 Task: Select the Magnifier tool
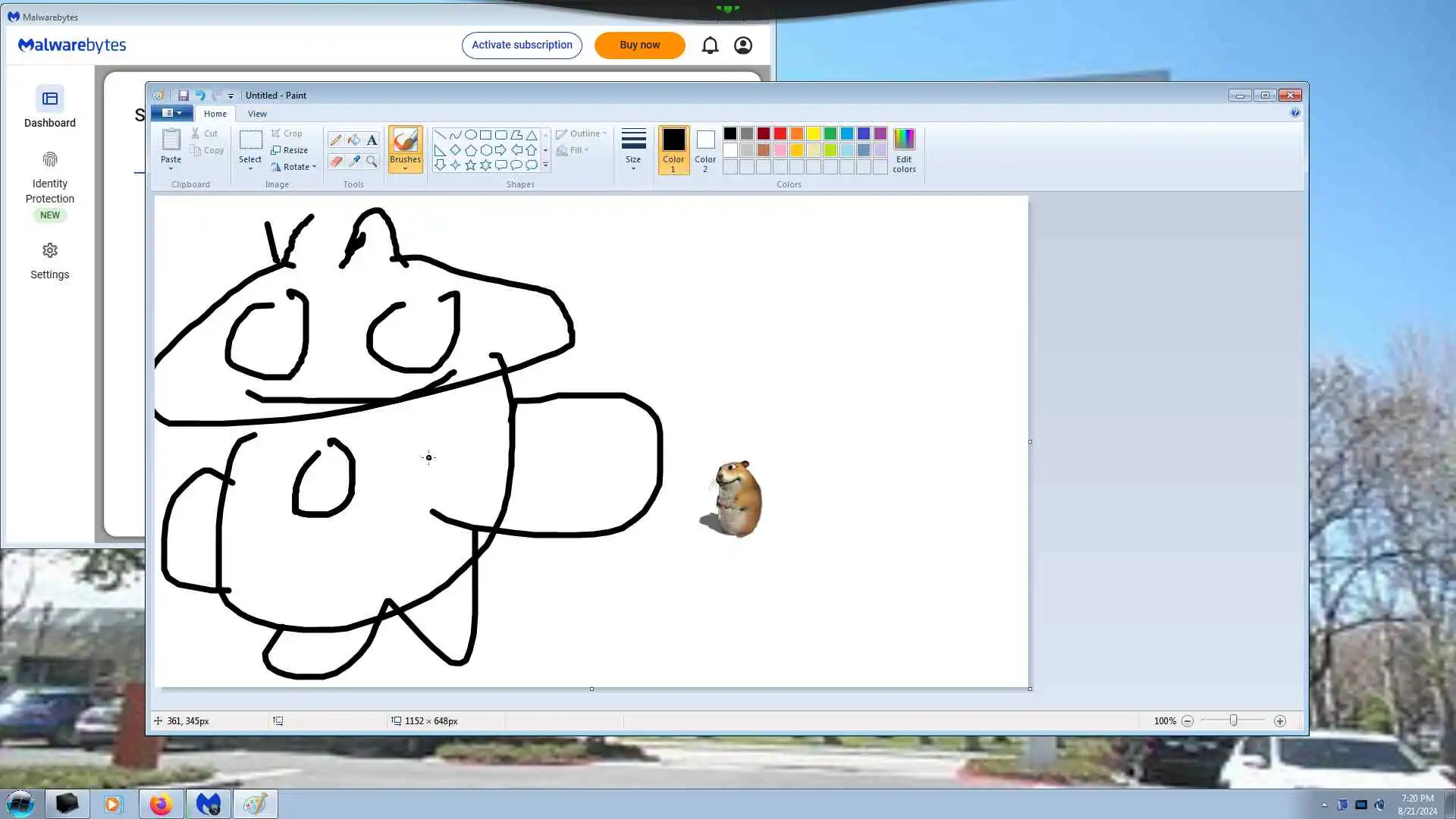372,161
